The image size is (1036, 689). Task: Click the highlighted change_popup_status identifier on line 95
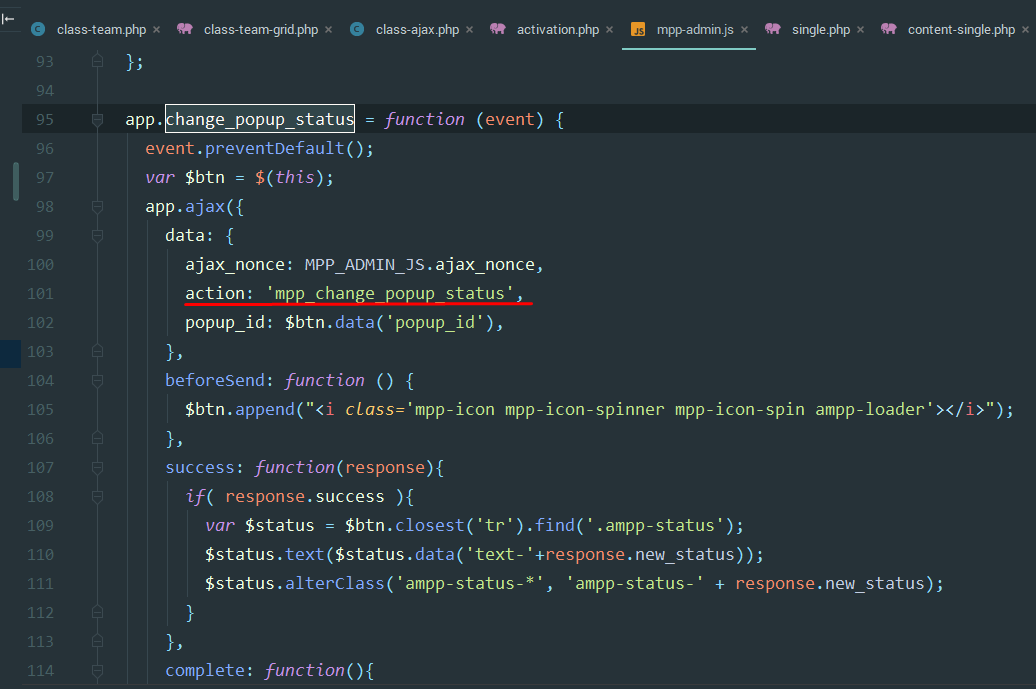point(260,120)
